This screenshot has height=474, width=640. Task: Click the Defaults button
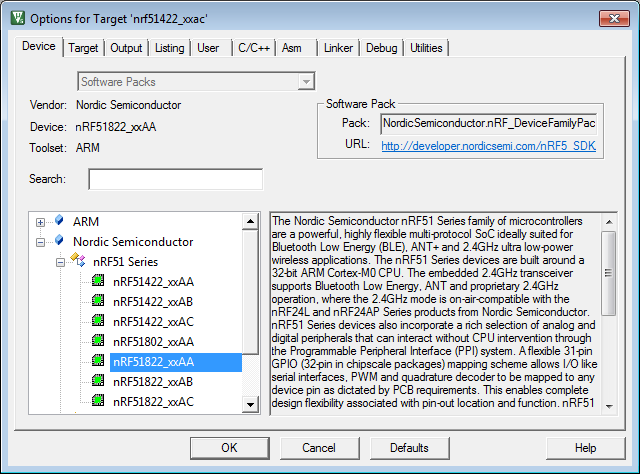(x=409, y=448)
